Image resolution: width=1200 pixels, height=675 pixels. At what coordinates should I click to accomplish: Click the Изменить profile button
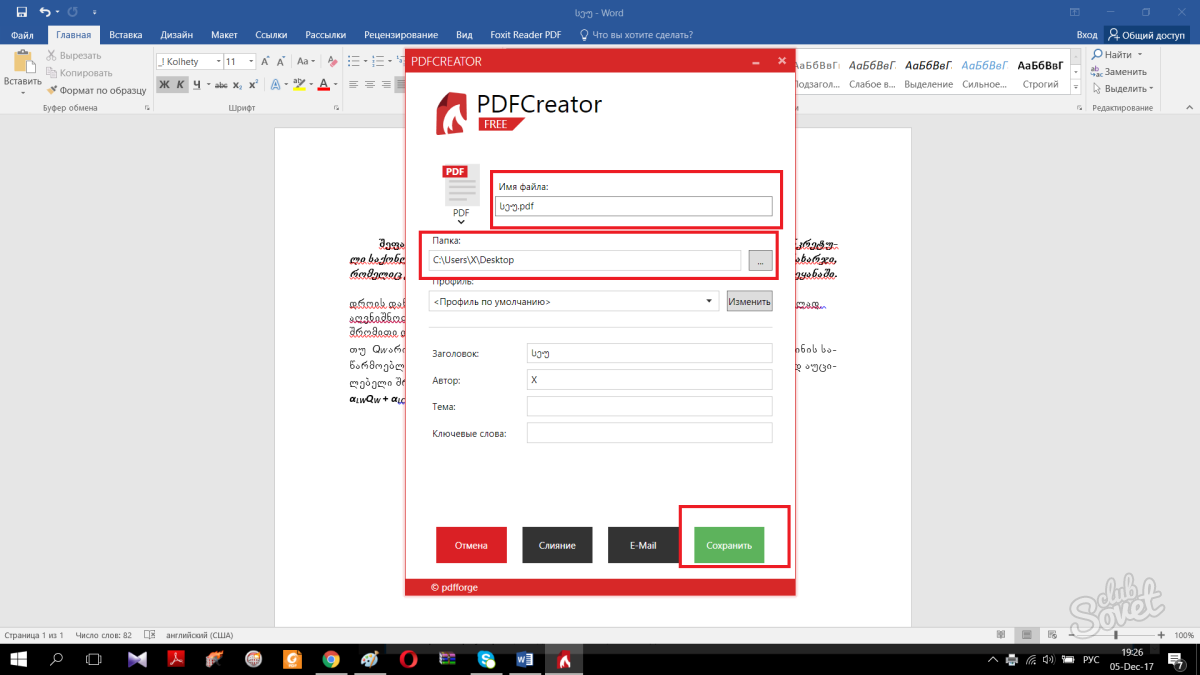click(x=750, y=301)
